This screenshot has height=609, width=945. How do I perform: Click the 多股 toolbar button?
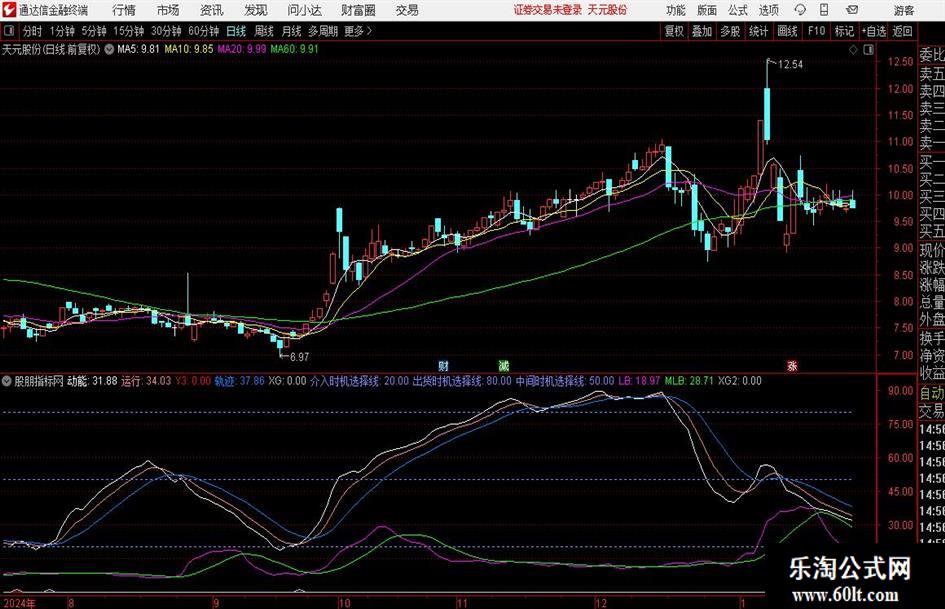pos(730,31)
